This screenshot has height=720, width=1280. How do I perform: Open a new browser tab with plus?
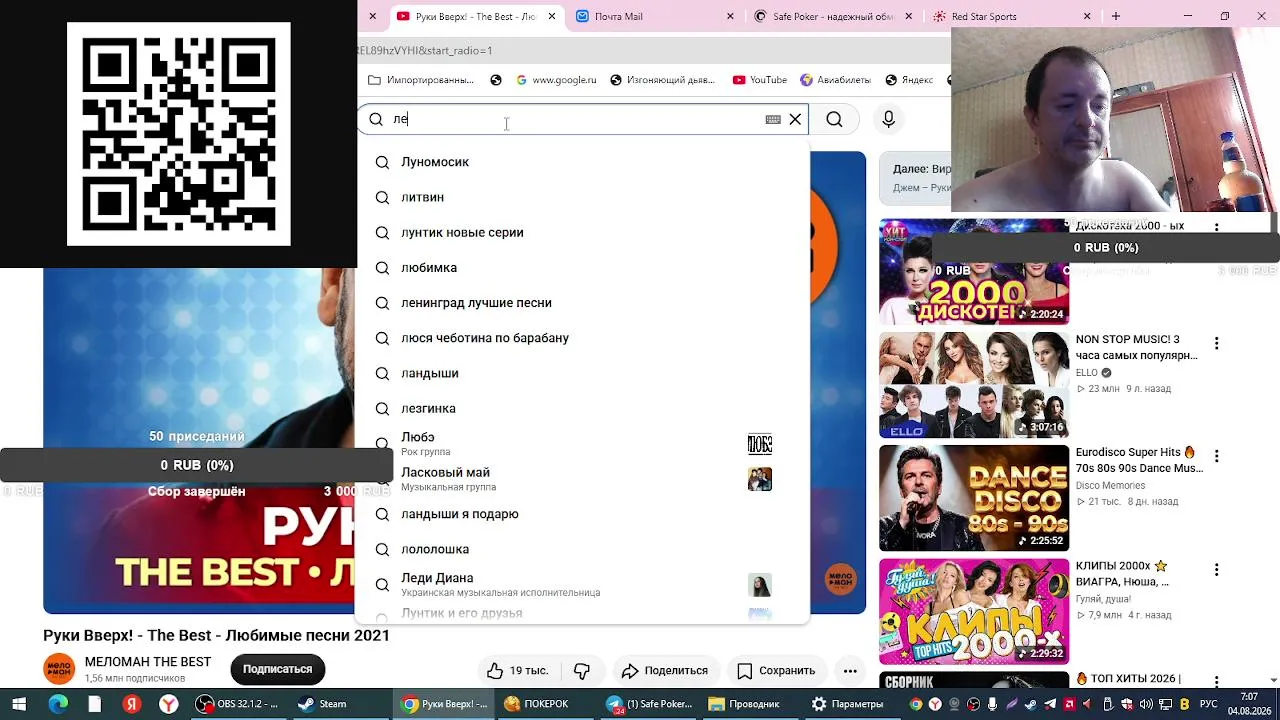point(1116,16)
